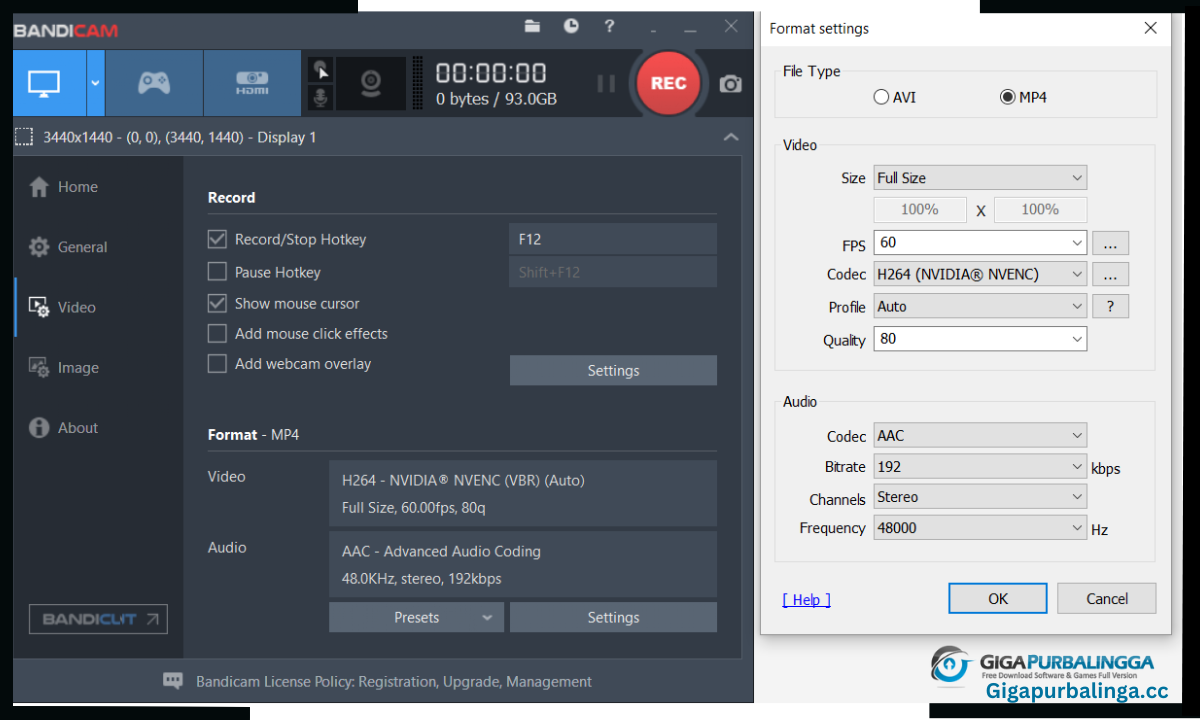This screenshot has width=1200, height=720.
Task: Toggle Show mouse cursor checkbox
Action: click(x=217, y=303)
